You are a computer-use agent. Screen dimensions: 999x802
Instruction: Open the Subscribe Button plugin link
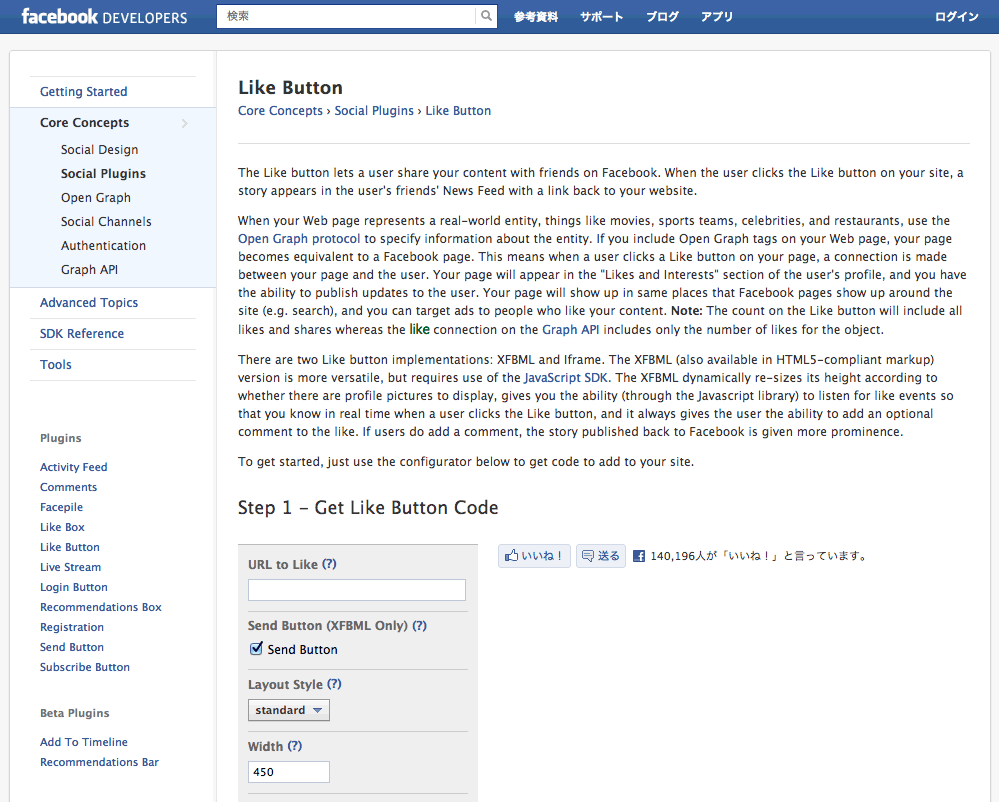coord(85,667)
